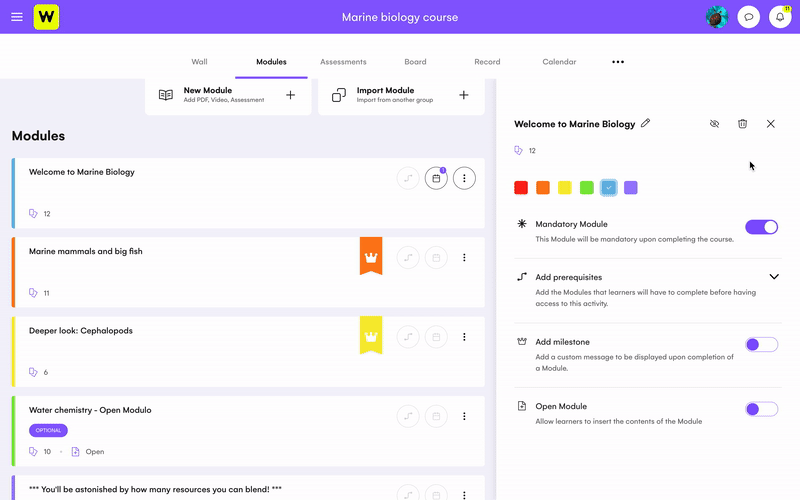Viewport: 800px width, 500px height.
Task: Click orange crown milestone on Marine mammals
Action: pos(371,256)
